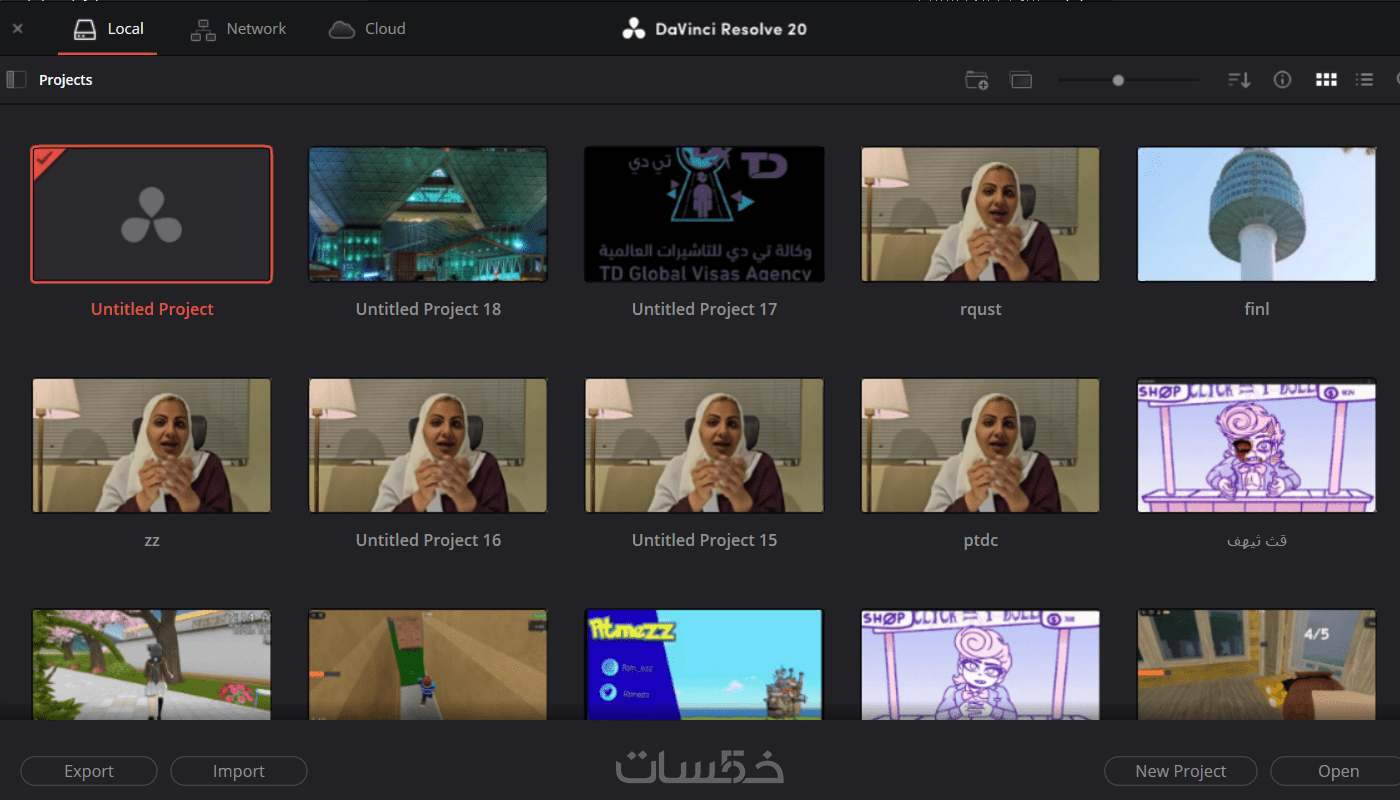Click the "Untitled Project 15" name label
The height and width of the screenshot is (800, 1400).
(704, 540)
